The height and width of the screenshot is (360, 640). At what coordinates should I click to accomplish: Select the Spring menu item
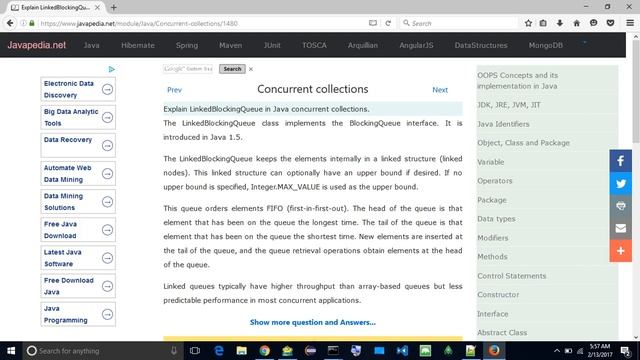pyautogui.click(x=187, y=45)
